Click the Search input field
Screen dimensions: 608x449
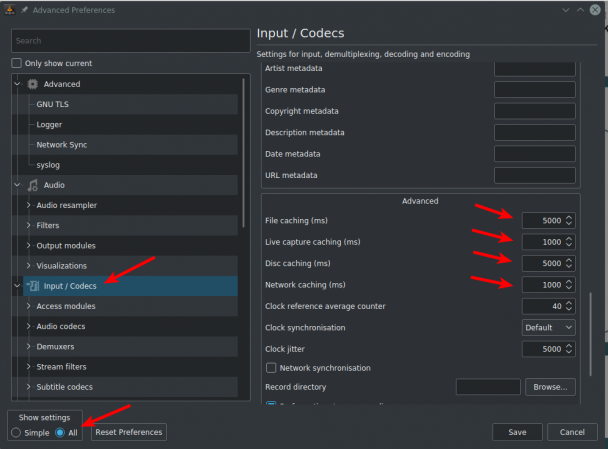click(131, 41)
